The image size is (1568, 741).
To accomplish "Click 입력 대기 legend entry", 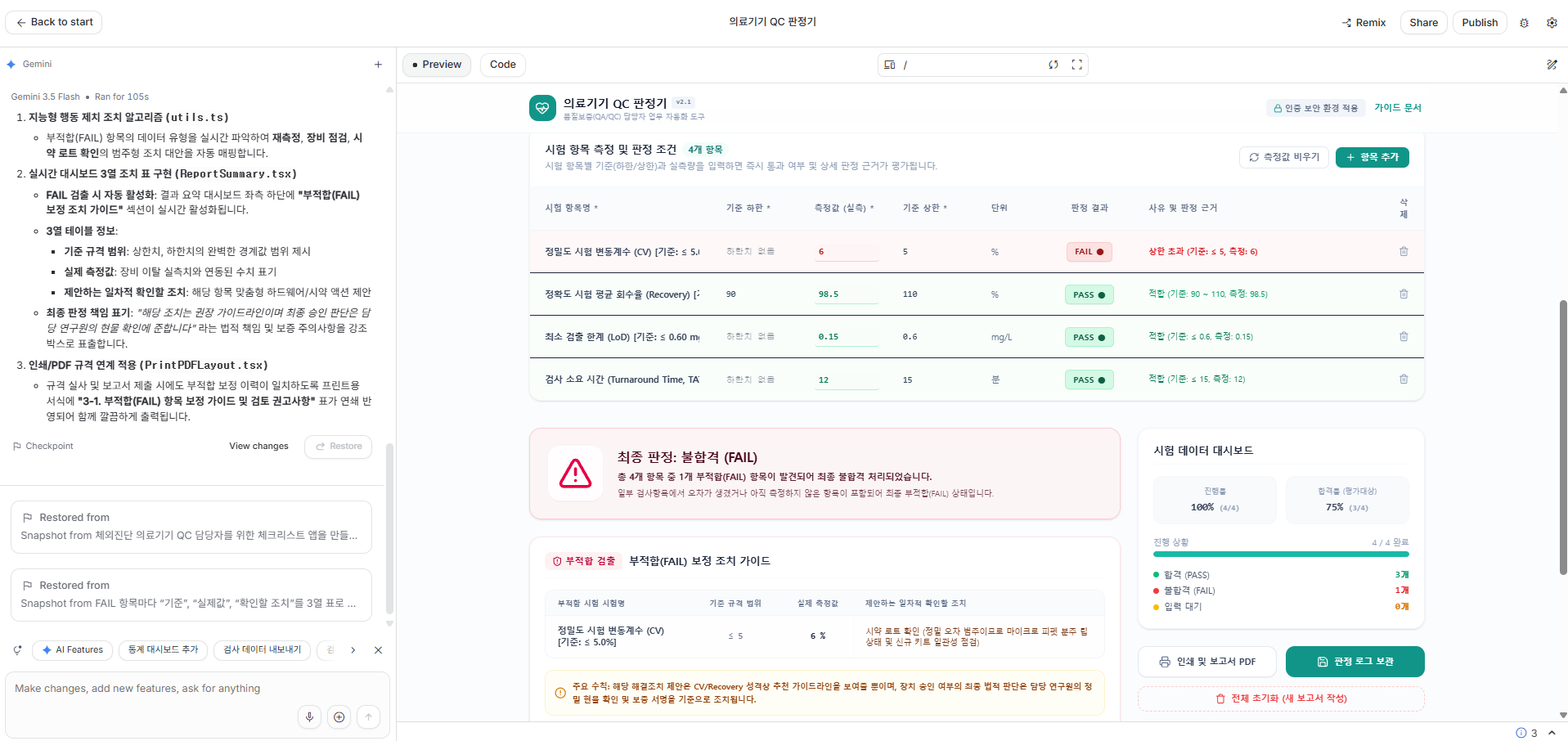I will [x=1178, y=607].
